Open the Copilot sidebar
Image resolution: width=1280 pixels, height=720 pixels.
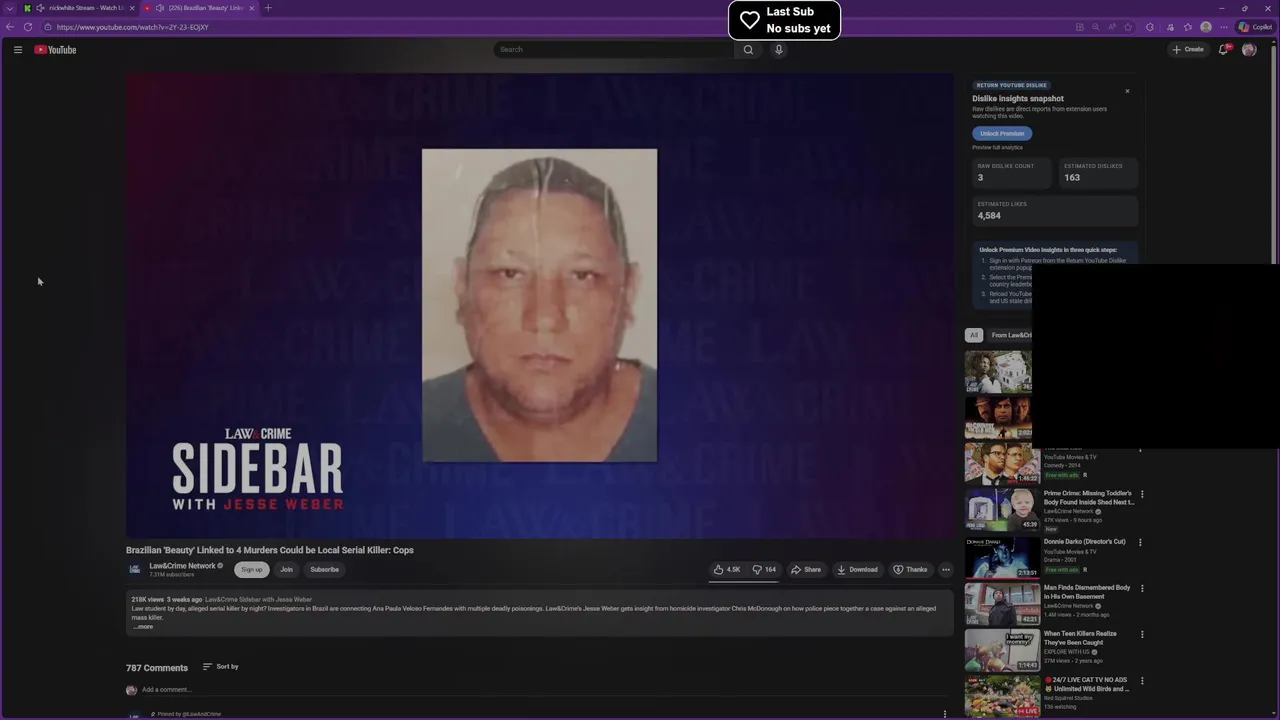click(x=1256, y=27)
